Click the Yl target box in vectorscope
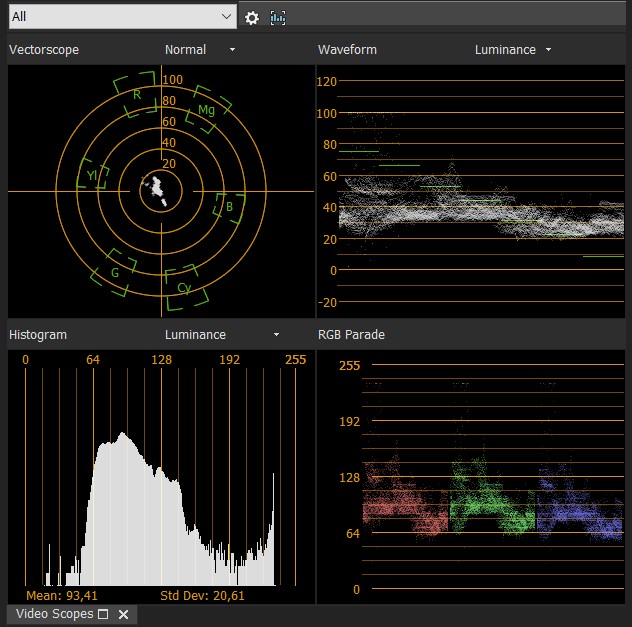The image size is (632, 627). click(x=92, y=178)
